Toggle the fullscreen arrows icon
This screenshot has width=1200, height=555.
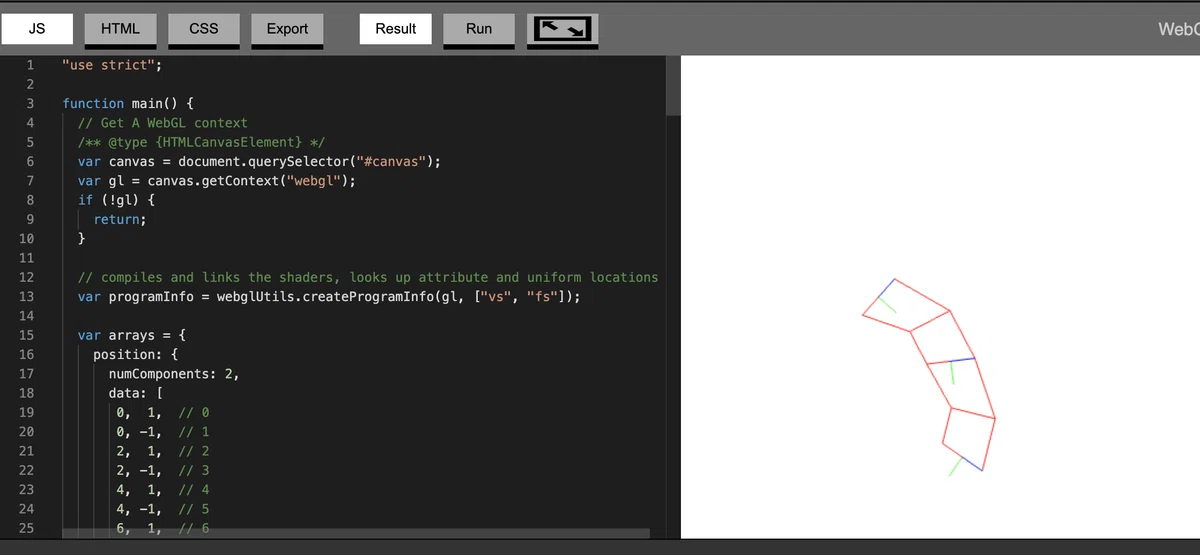pyautogui.click(x=563, y=29)
